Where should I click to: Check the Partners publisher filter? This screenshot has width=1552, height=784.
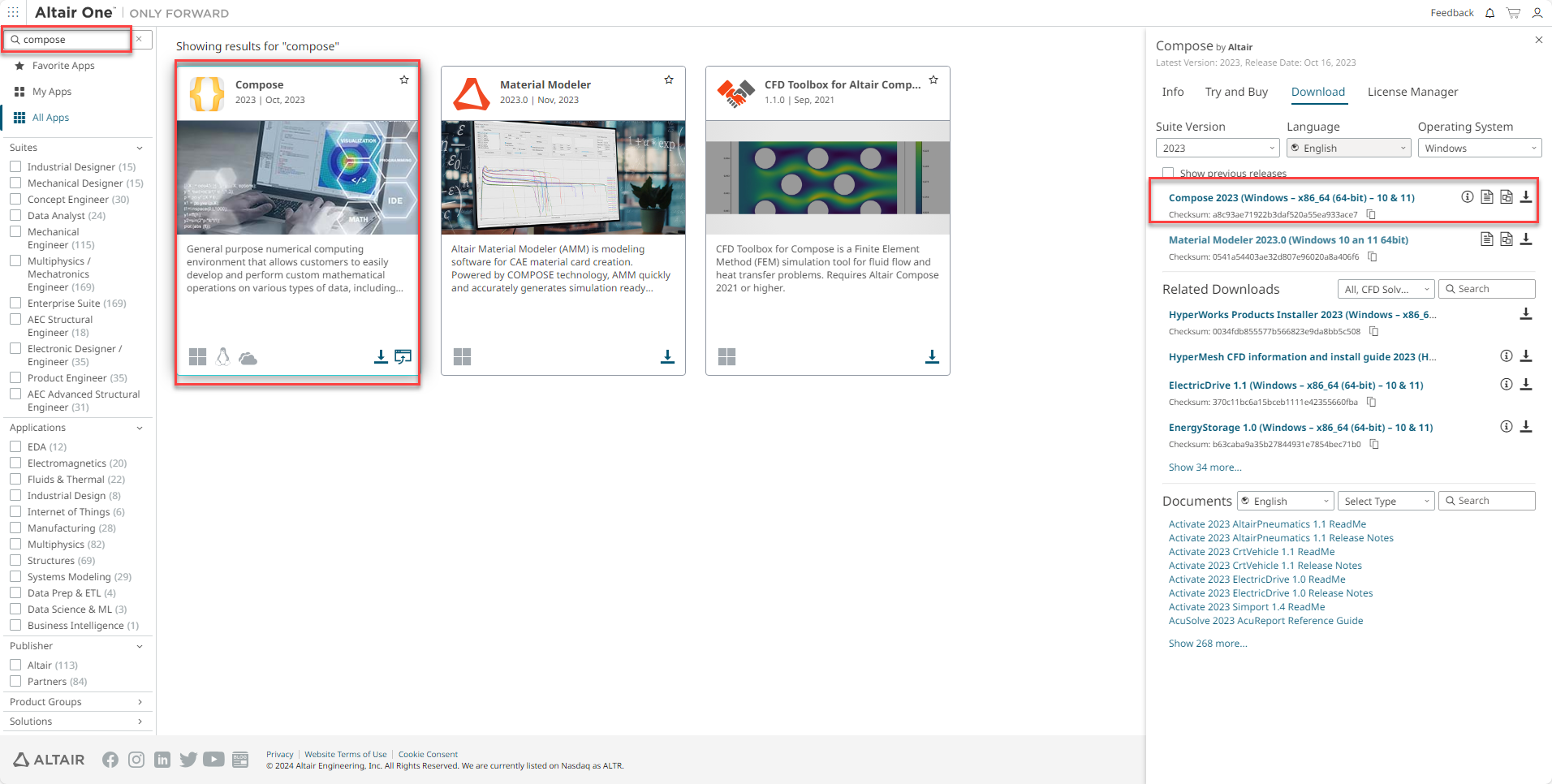click(15, 681)
